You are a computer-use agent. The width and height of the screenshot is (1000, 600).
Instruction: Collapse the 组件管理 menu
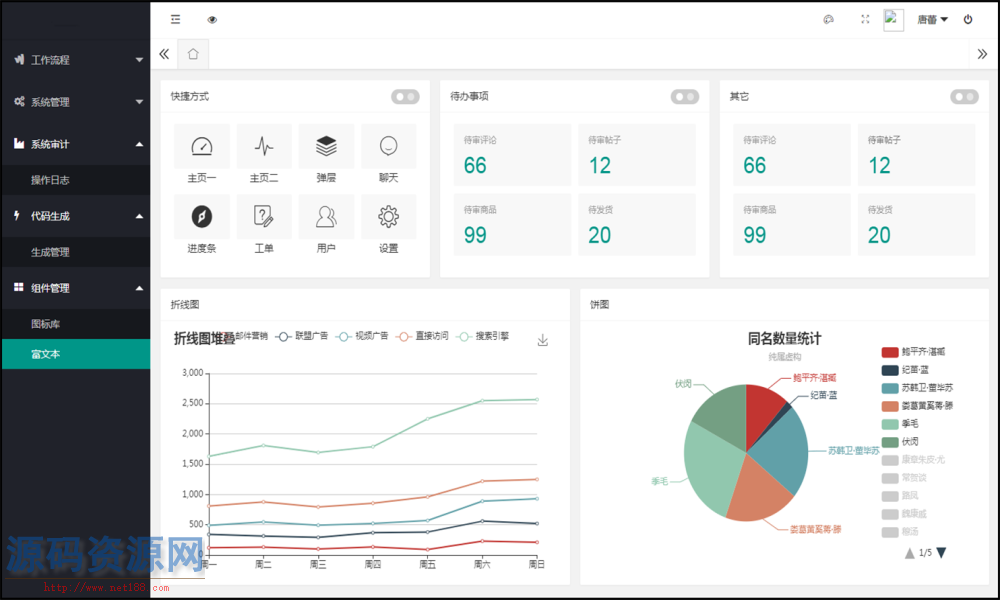pyautogui.click(x=77, y=288)
